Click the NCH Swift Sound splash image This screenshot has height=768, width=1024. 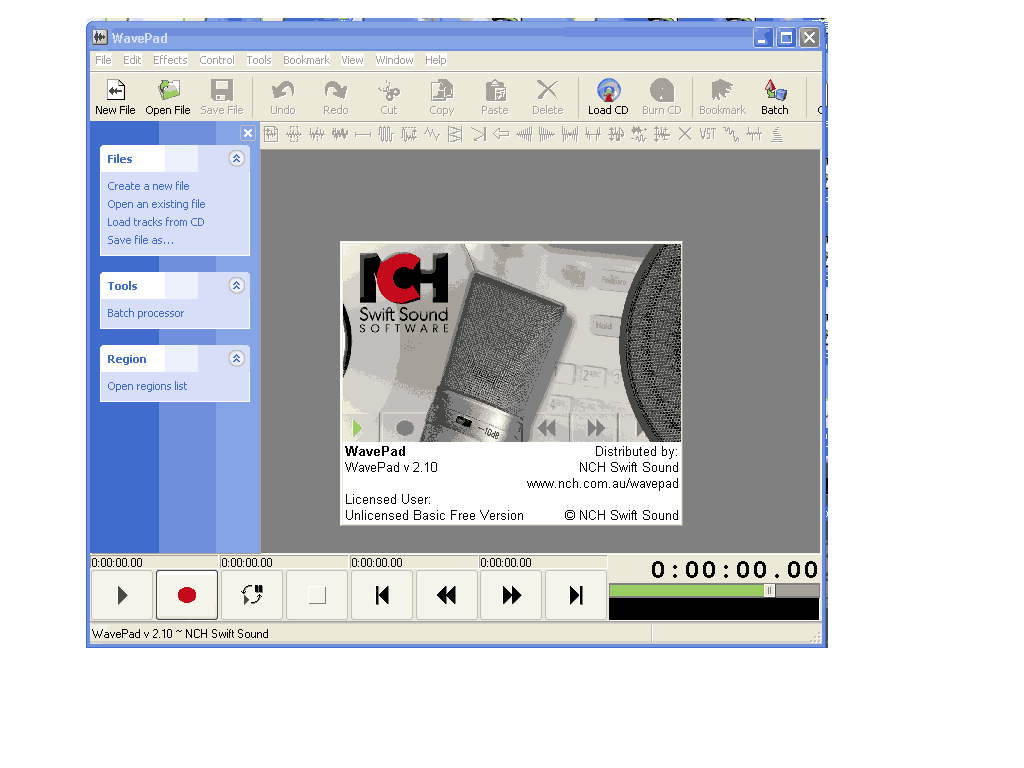[511, 343]
